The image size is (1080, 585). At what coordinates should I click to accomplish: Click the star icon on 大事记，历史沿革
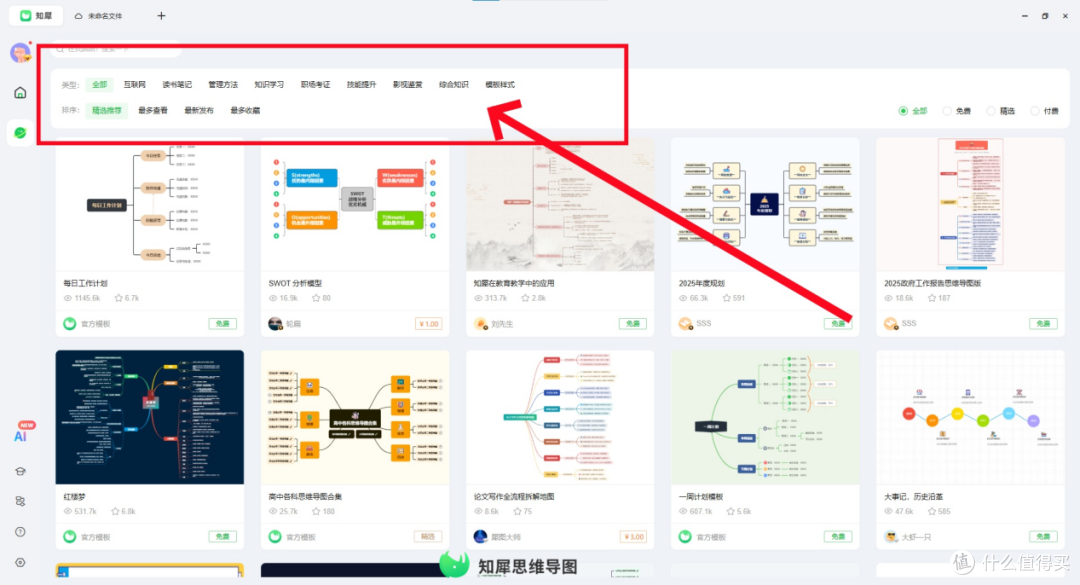932,511
